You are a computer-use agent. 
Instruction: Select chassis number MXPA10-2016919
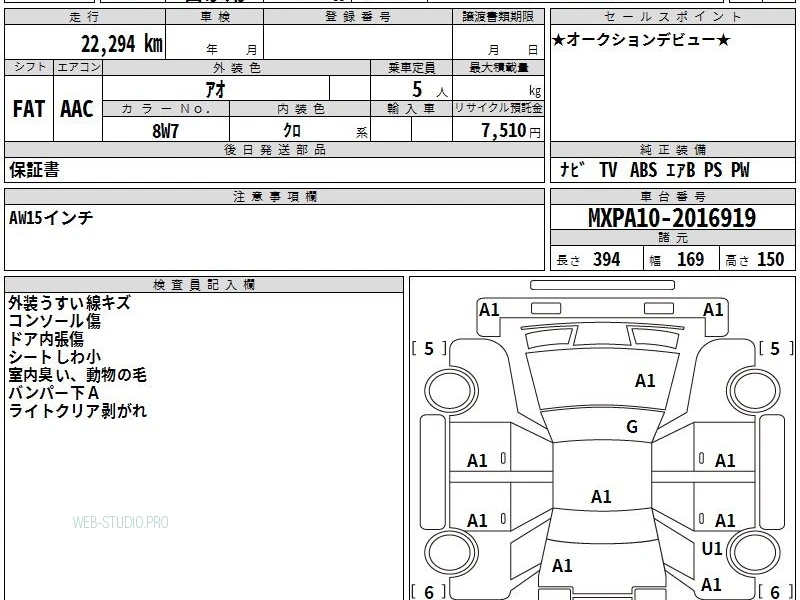click(x=672, y=218)
